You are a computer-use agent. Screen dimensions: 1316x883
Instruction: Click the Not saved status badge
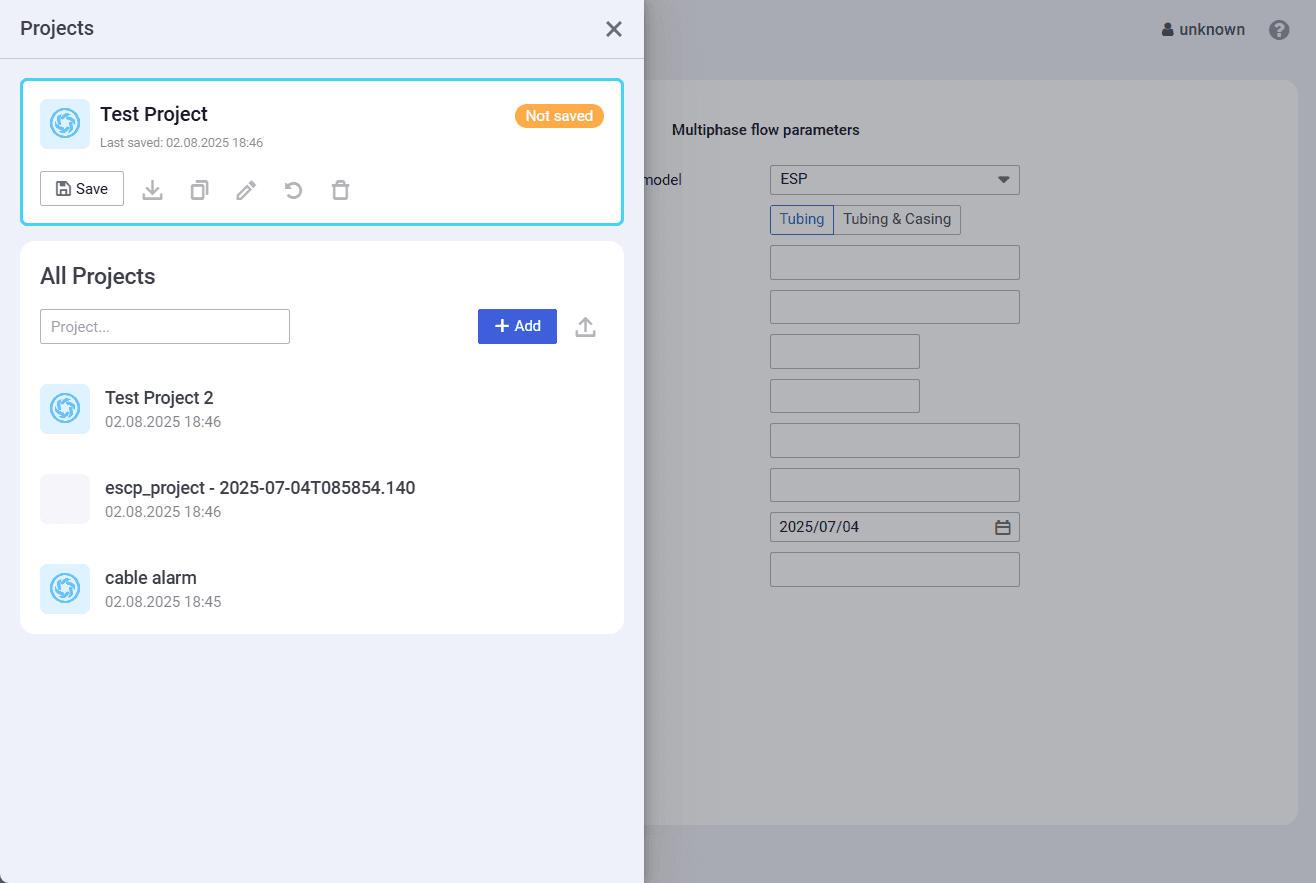[559, 116]
